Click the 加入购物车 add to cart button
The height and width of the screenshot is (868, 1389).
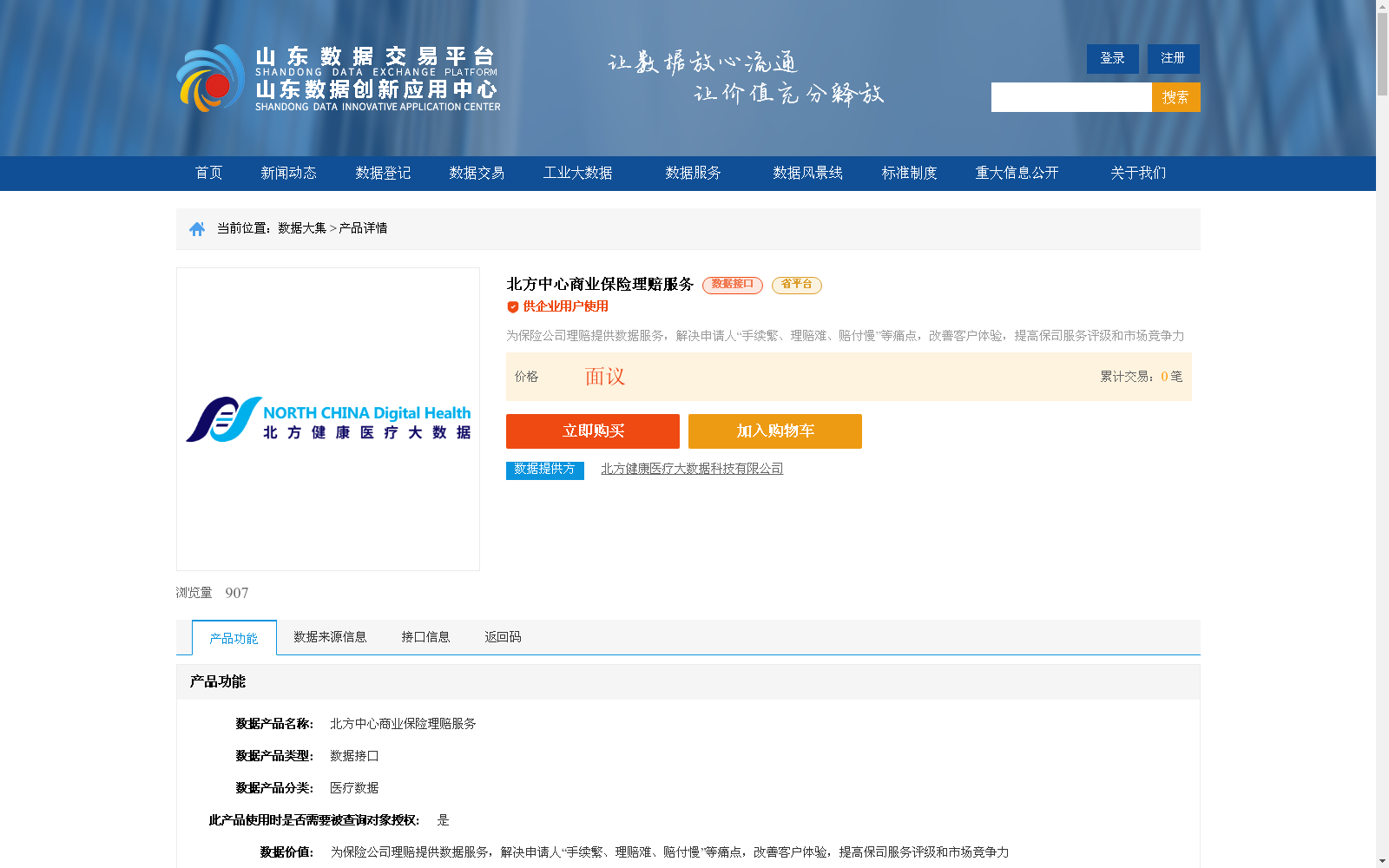(x=775, y=431)
